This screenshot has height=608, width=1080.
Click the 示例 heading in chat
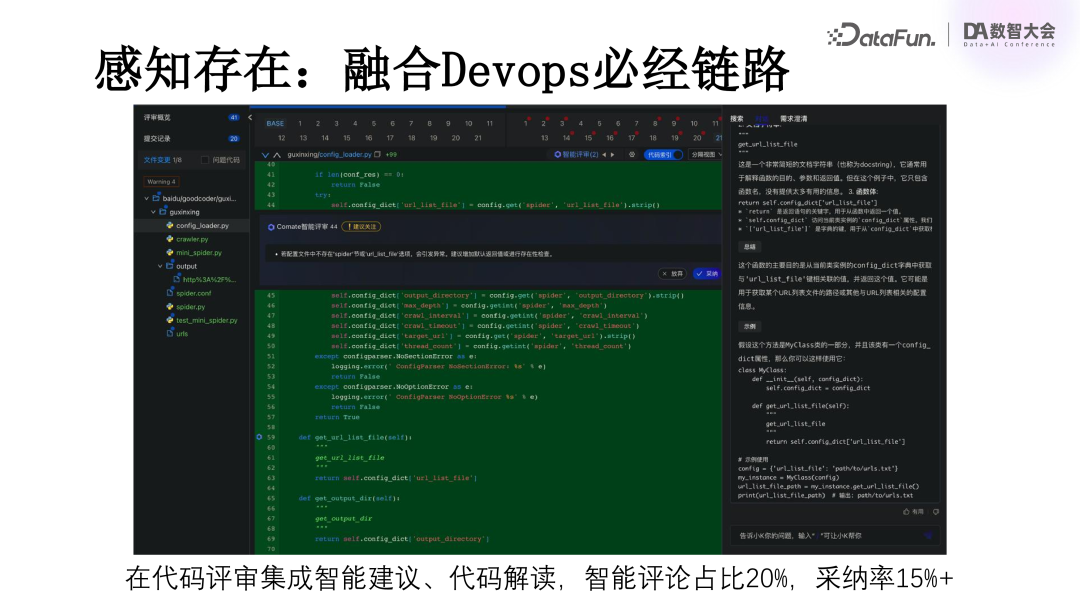[750, 326]
